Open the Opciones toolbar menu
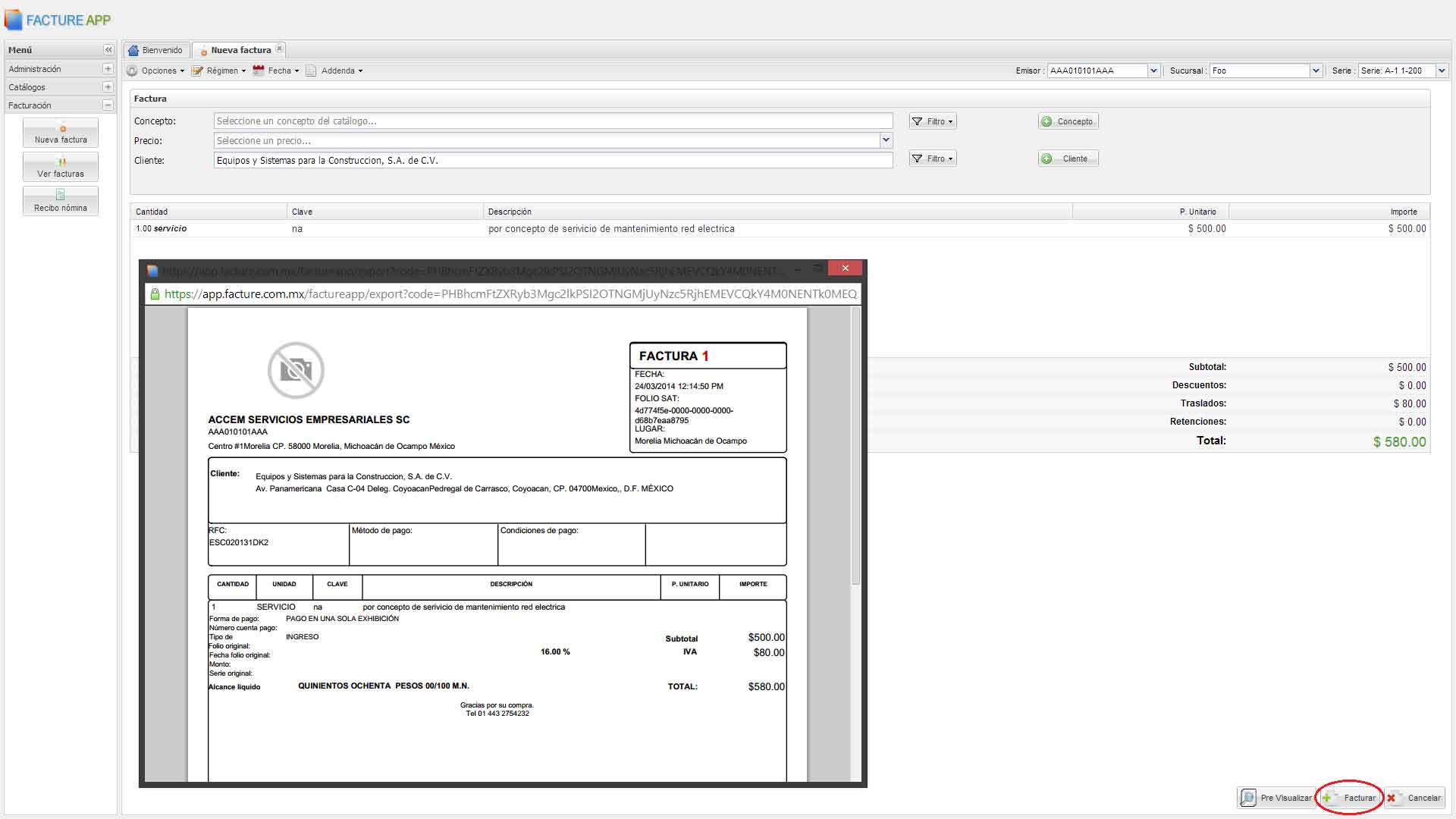This screenshot has width=1456, height=819. coord(155,71)
